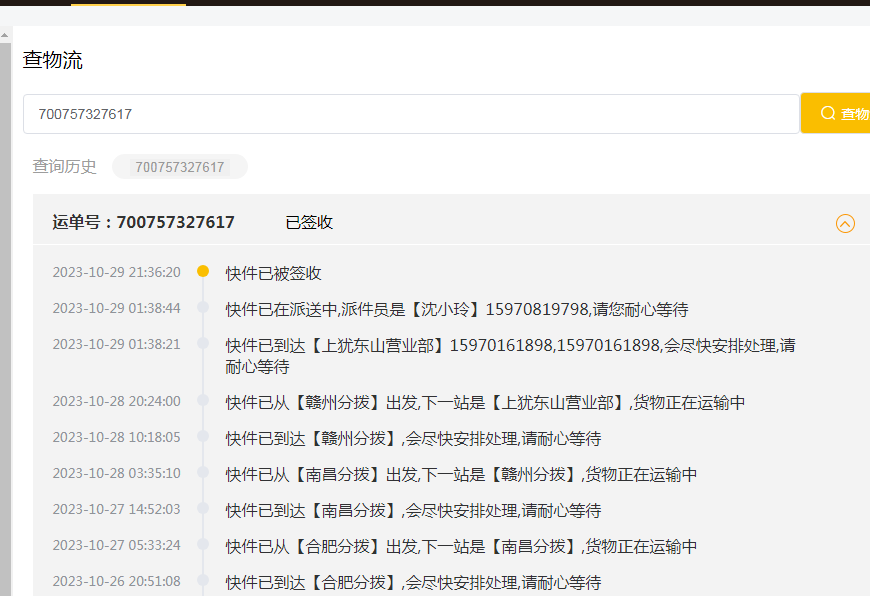Click the timeline dot beside 2023-10-27 14:52:03
The image size is (870, 596).
[203, 508]
